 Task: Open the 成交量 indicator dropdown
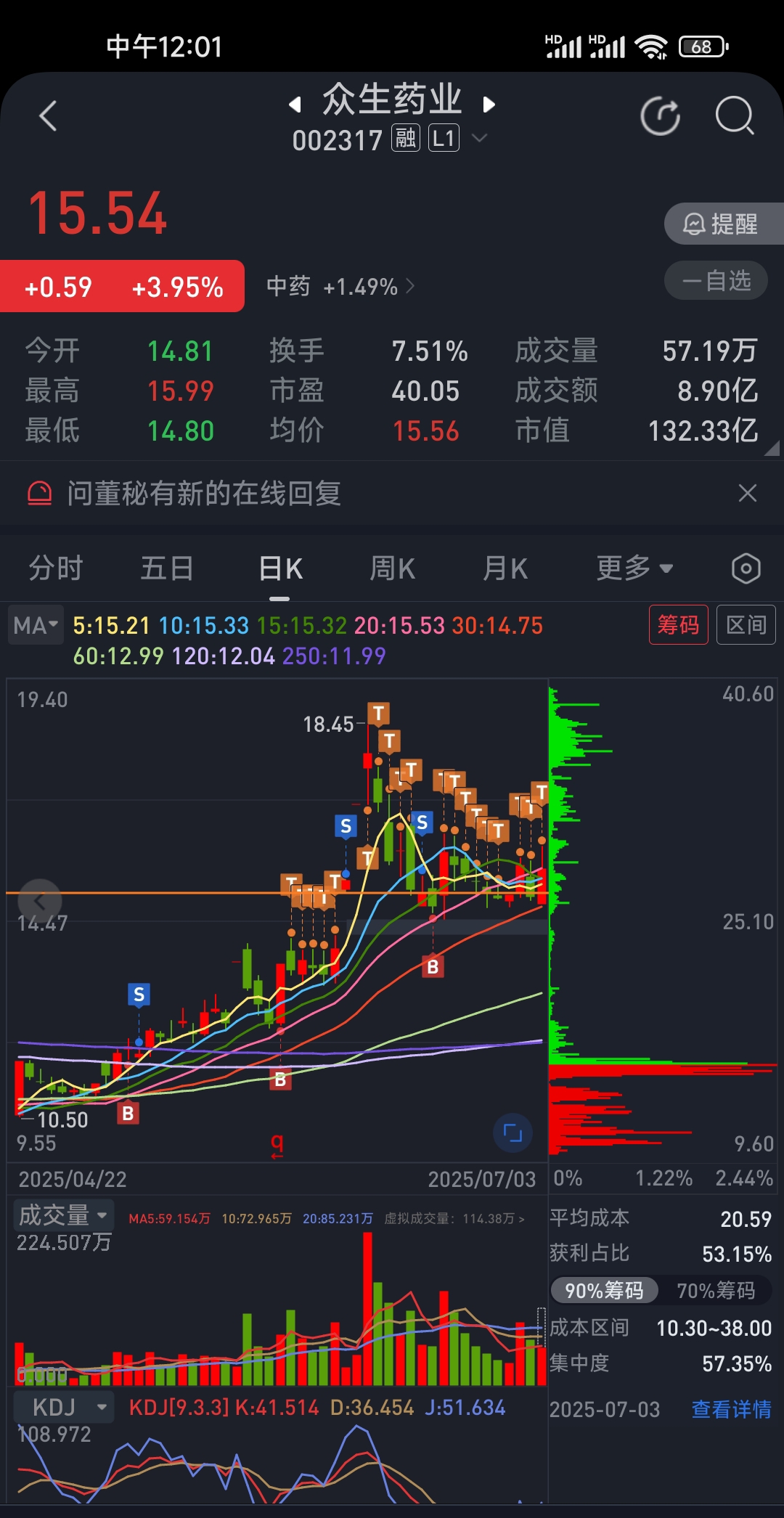pos(63,1215)
